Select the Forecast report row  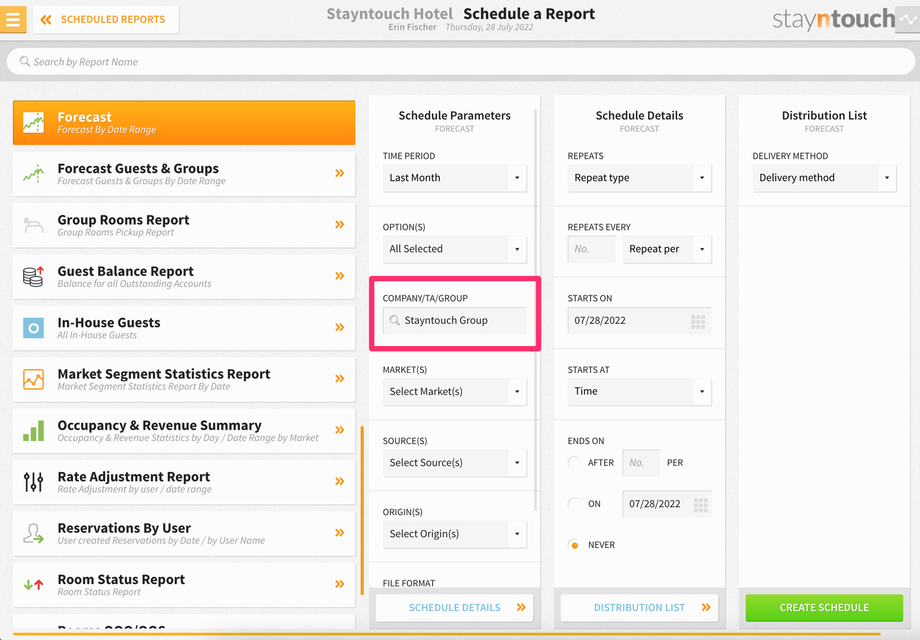pyautogui.click(x=184, y=123)
